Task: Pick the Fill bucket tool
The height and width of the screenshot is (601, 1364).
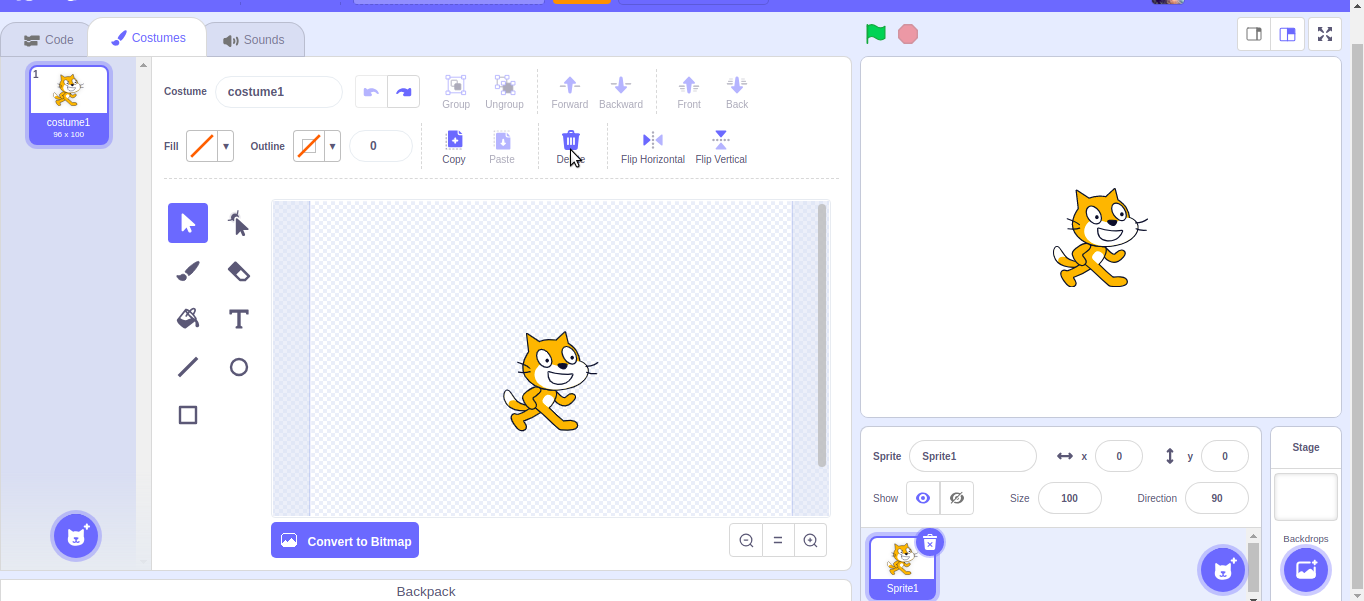Action: coord(187,319)
